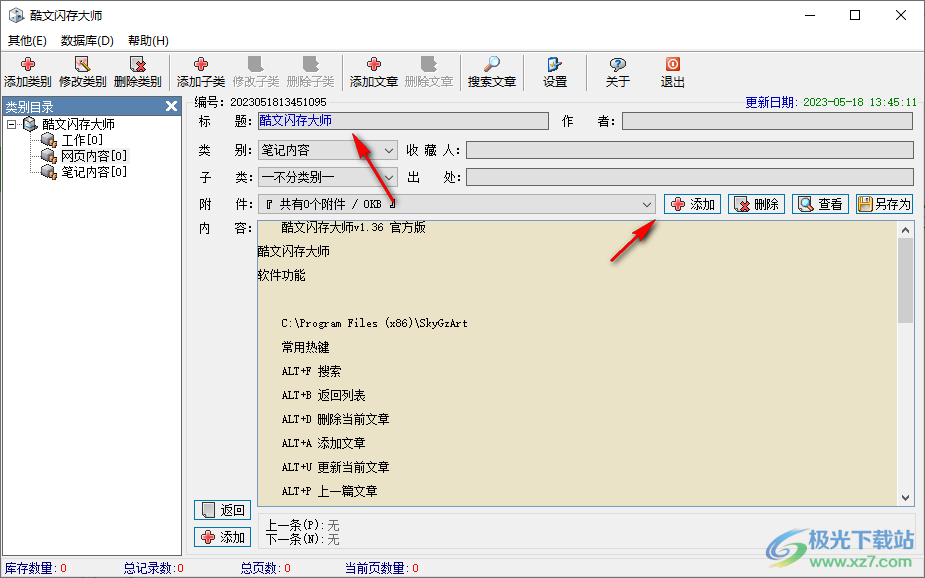925x578 pixels.
Task: Click the 添加子类 toolbar icon
Action: (201, 73)
